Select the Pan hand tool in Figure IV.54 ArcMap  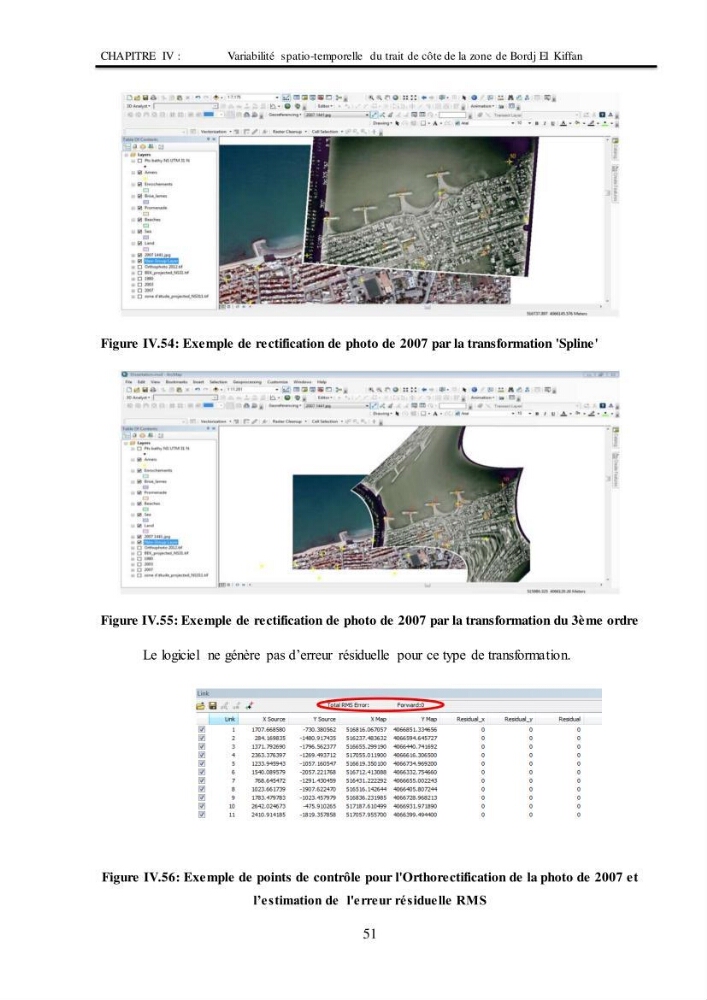(387, 98)
